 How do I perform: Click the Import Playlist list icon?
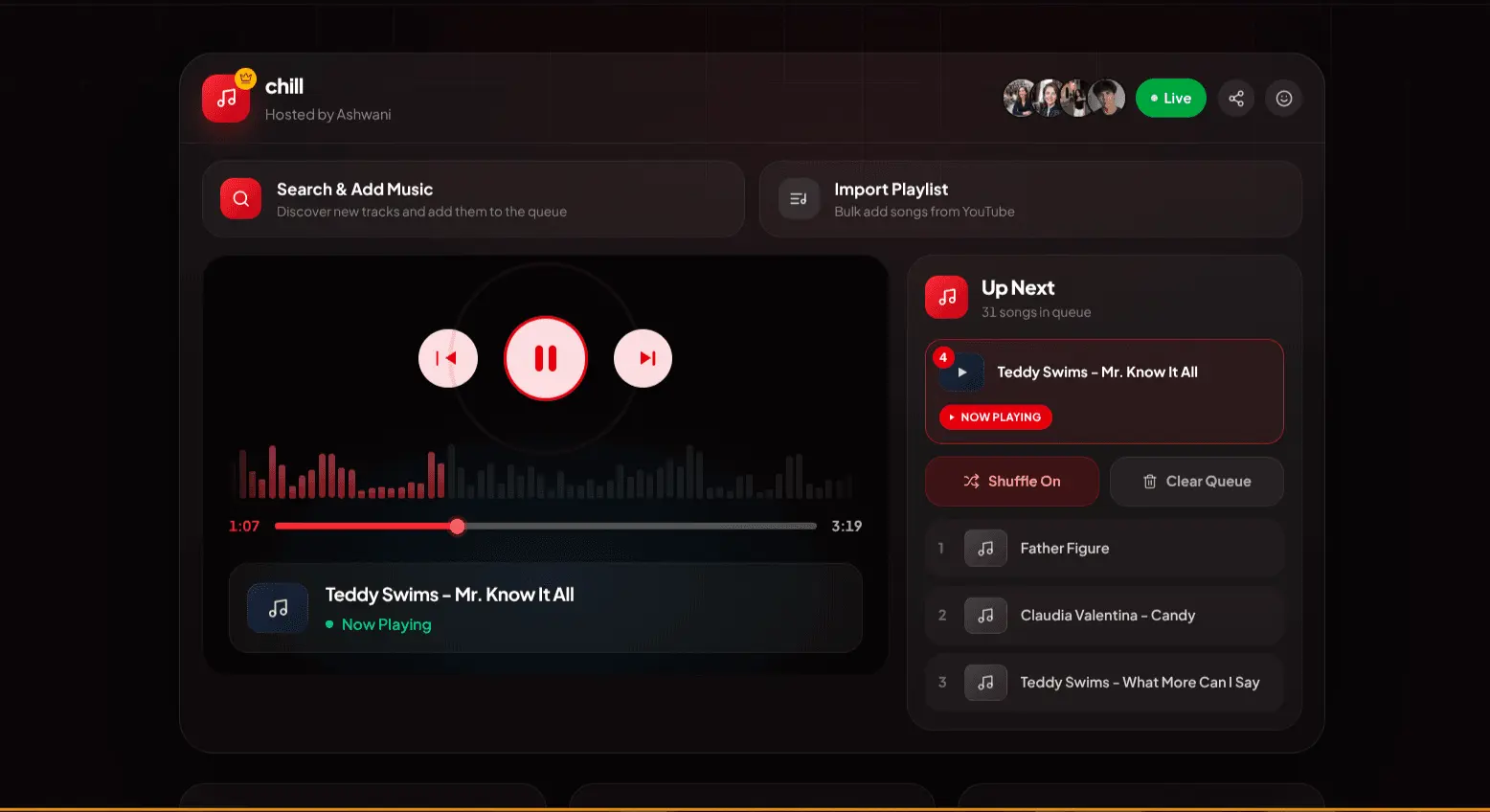click(x=799, y=199)
